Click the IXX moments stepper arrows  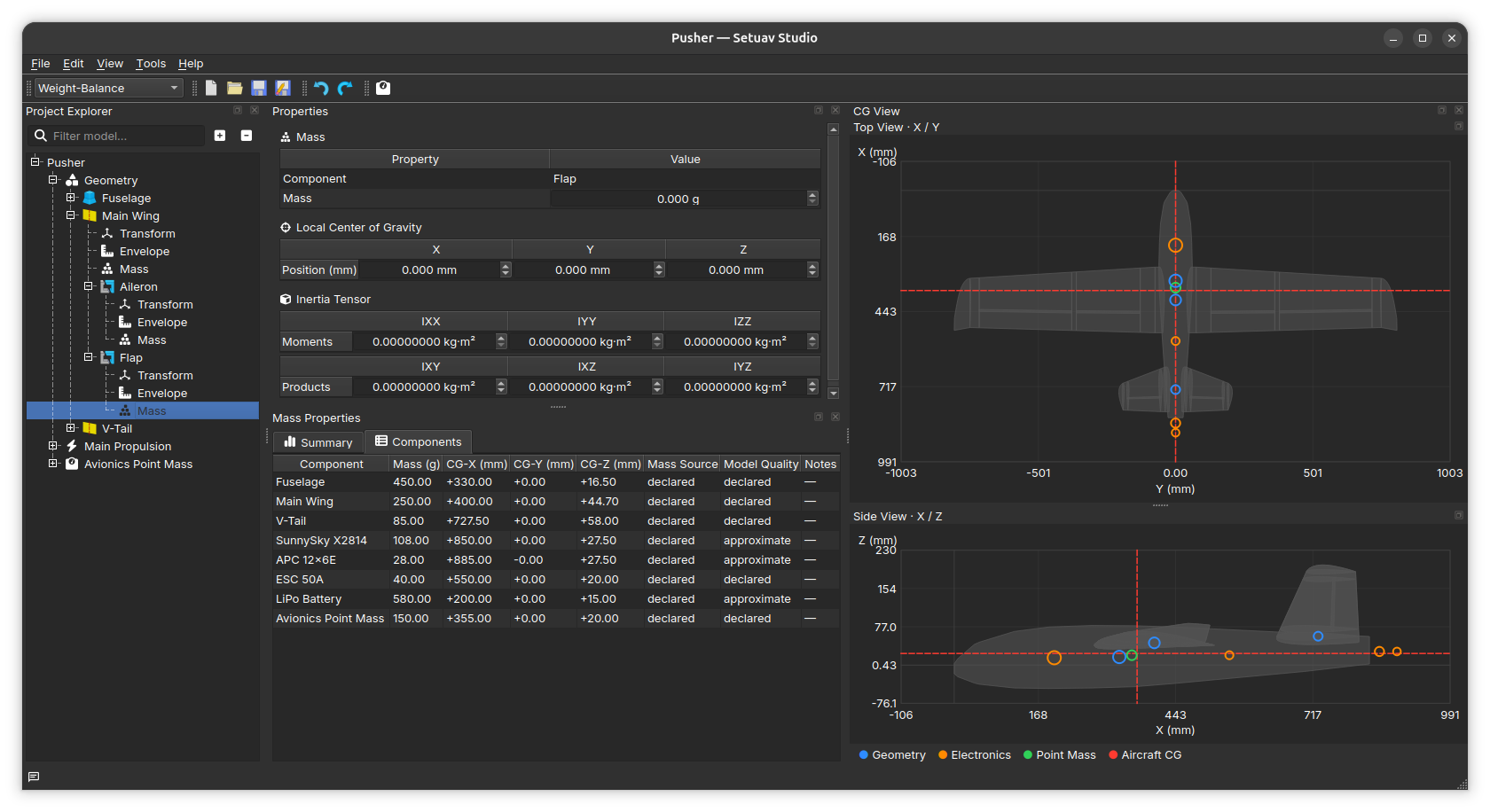(x=501, y=341)
